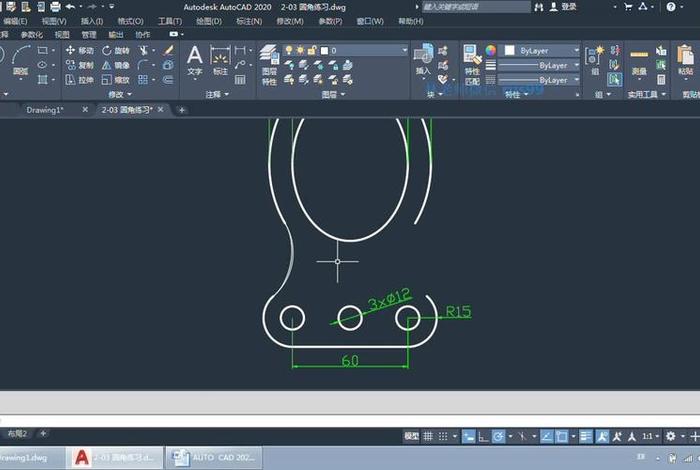Open the Insert (插入) menu
This screenshot has height=470, width=700.
click(x=92, y=21)
